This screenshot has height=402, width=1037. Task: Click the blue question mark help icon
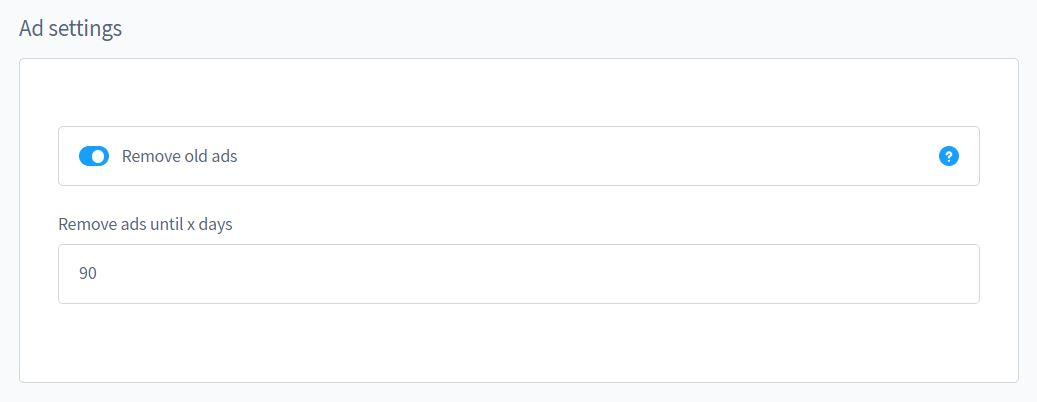[949, 156]
